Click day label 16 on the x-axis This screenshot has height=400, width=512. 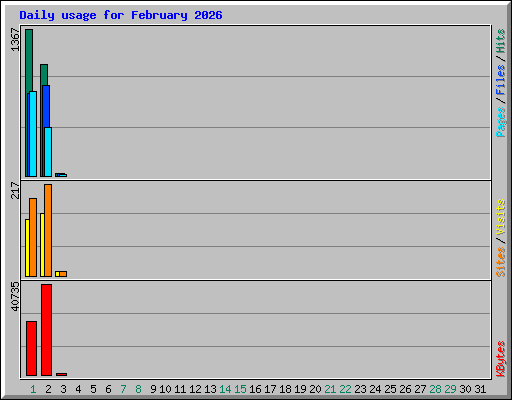[255, 389]
